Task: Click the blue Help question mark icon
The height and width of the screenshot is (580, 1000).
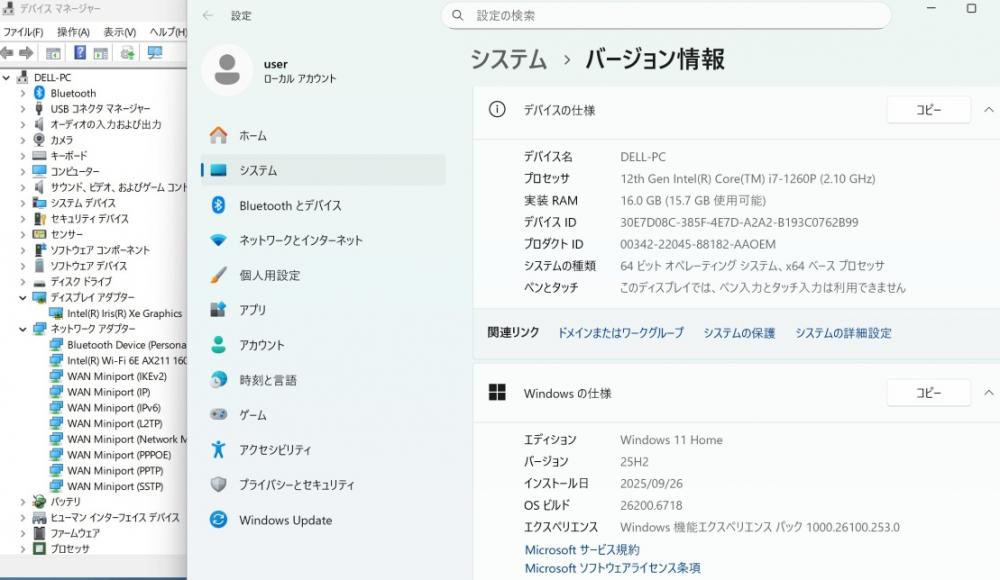Action: pos(79,53)
